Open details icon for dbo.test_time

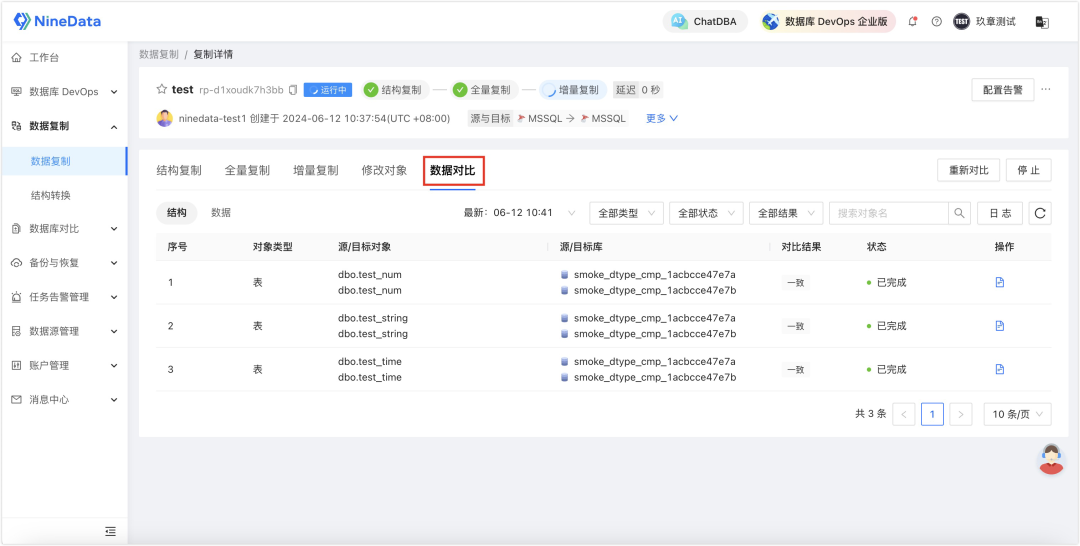point(999,369)
